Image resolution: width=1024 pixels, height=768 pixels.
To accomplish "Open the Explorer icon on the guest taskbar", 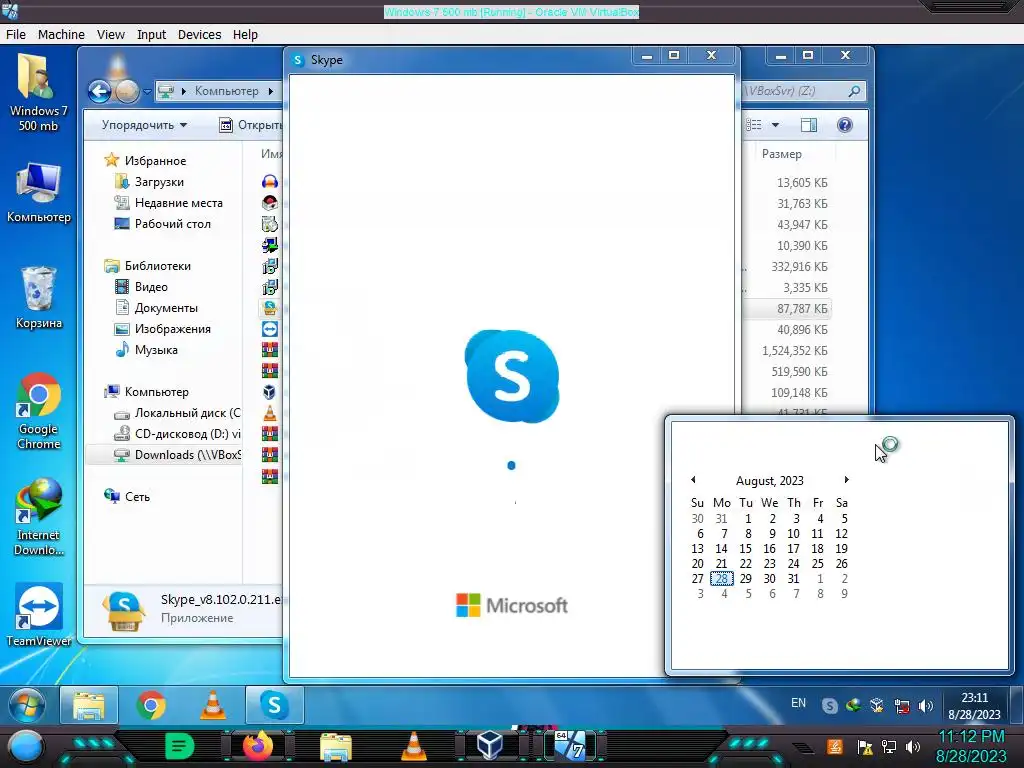I will pos(89,705).
